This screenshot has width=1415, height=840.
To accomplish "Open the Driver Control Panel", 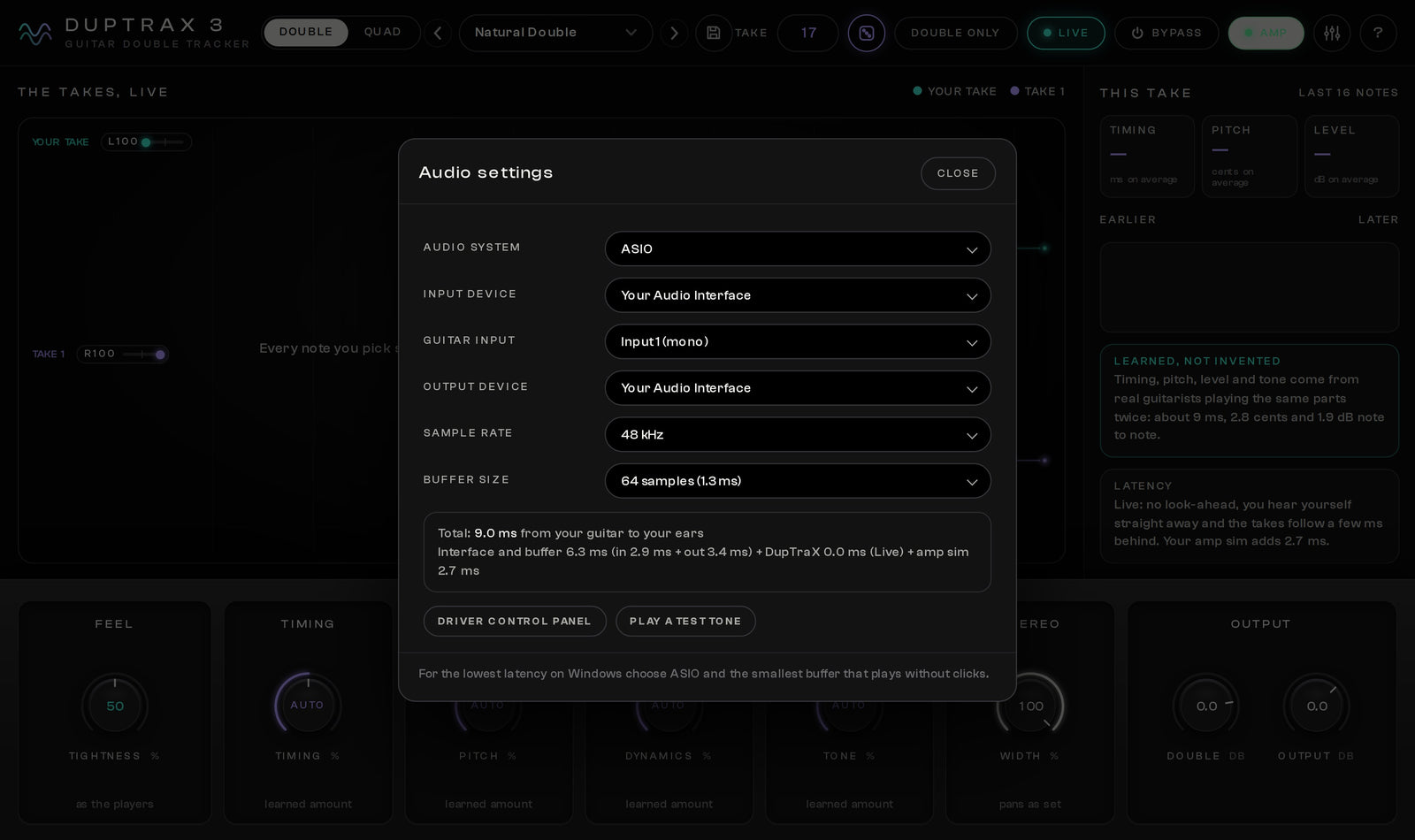I will 515,621.
